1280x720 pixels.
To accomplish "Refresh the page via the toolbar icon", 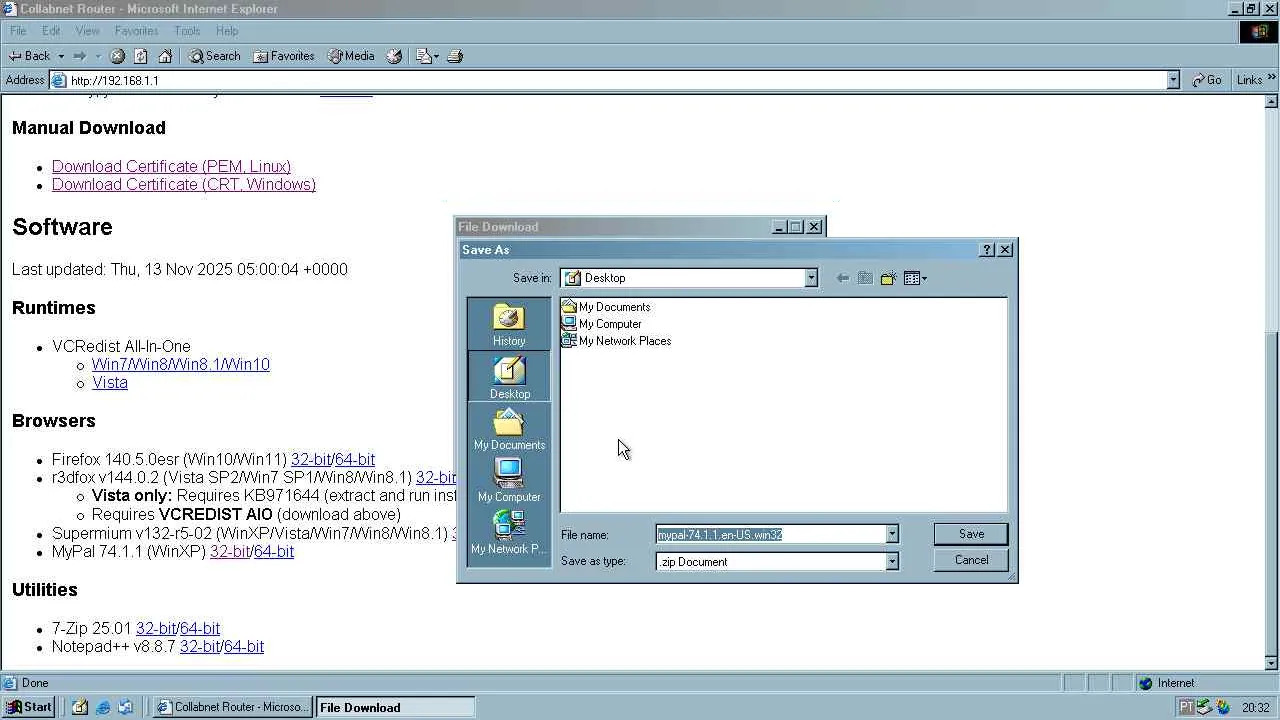I will pos(141,56).
